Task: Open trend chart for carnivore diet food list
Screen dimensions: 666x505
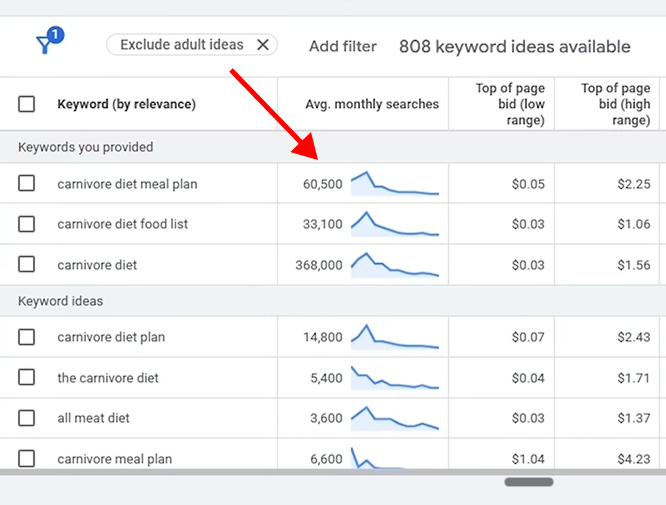Action: pyautogui.click(x=395, y=224)
